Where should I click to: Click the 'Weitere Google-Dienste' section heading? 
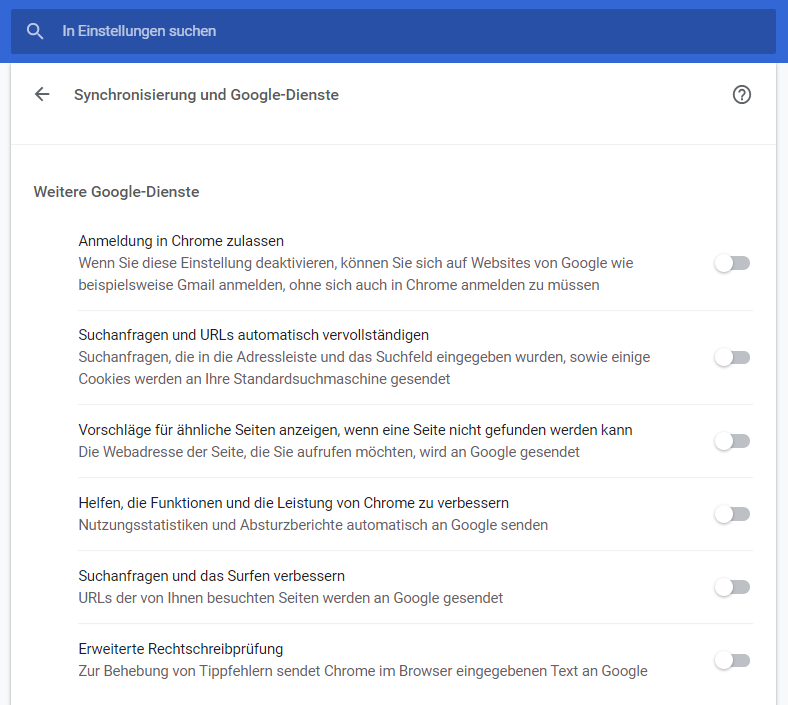pyautogui.click(x=116, y=191)
